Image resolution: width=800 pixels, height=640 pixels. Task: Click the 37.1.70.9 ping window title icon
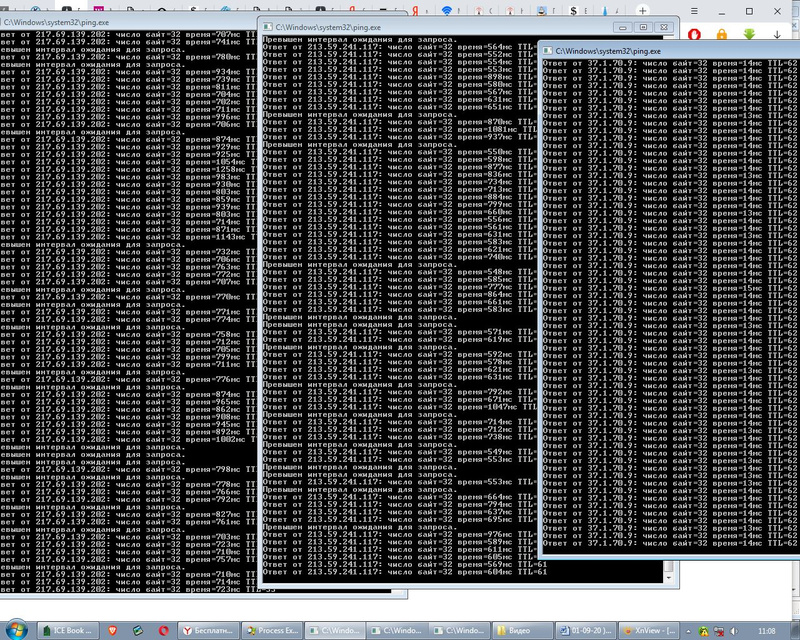click(x=547, y=51)
